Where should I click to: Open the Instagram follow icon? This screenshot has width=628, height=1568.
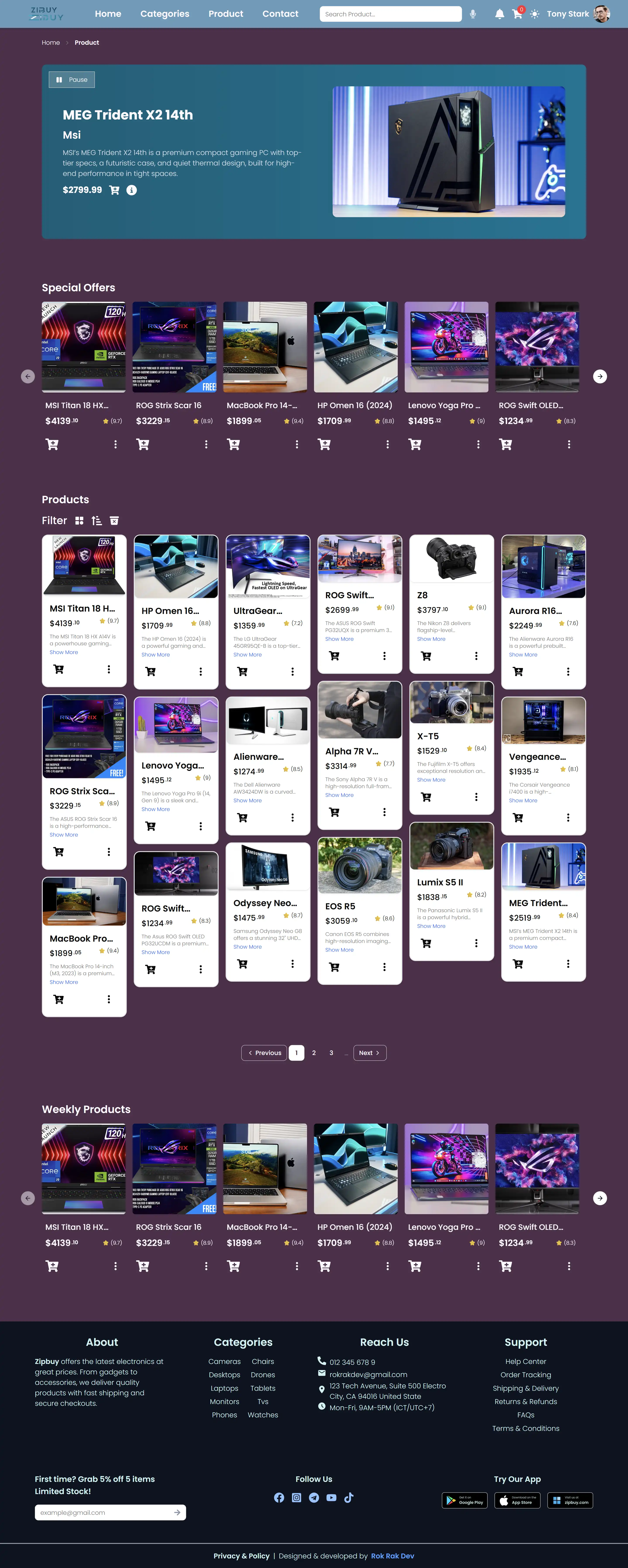[x=296, y=1497]
